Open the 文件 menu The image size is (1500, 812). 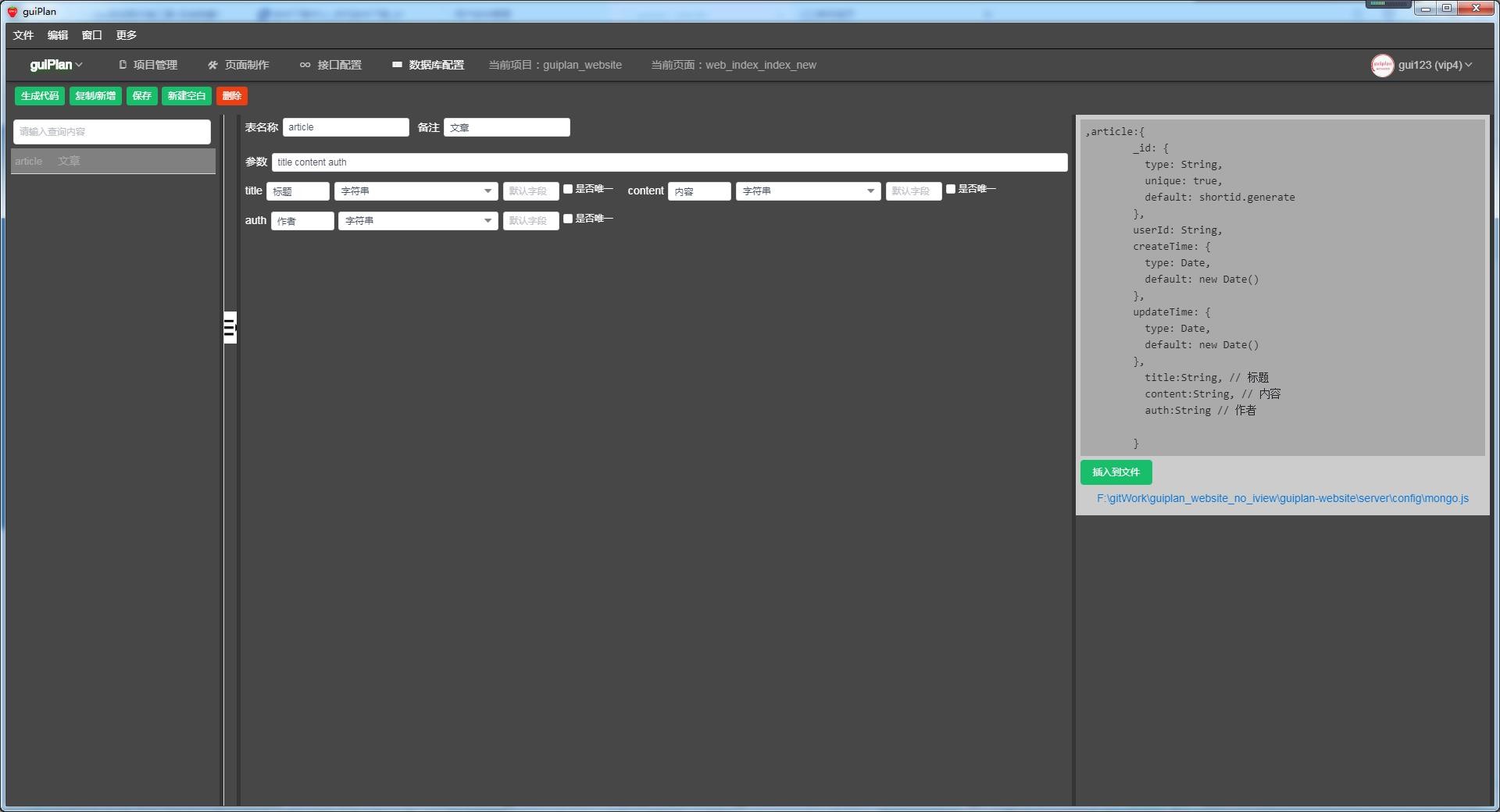[23, 35]
